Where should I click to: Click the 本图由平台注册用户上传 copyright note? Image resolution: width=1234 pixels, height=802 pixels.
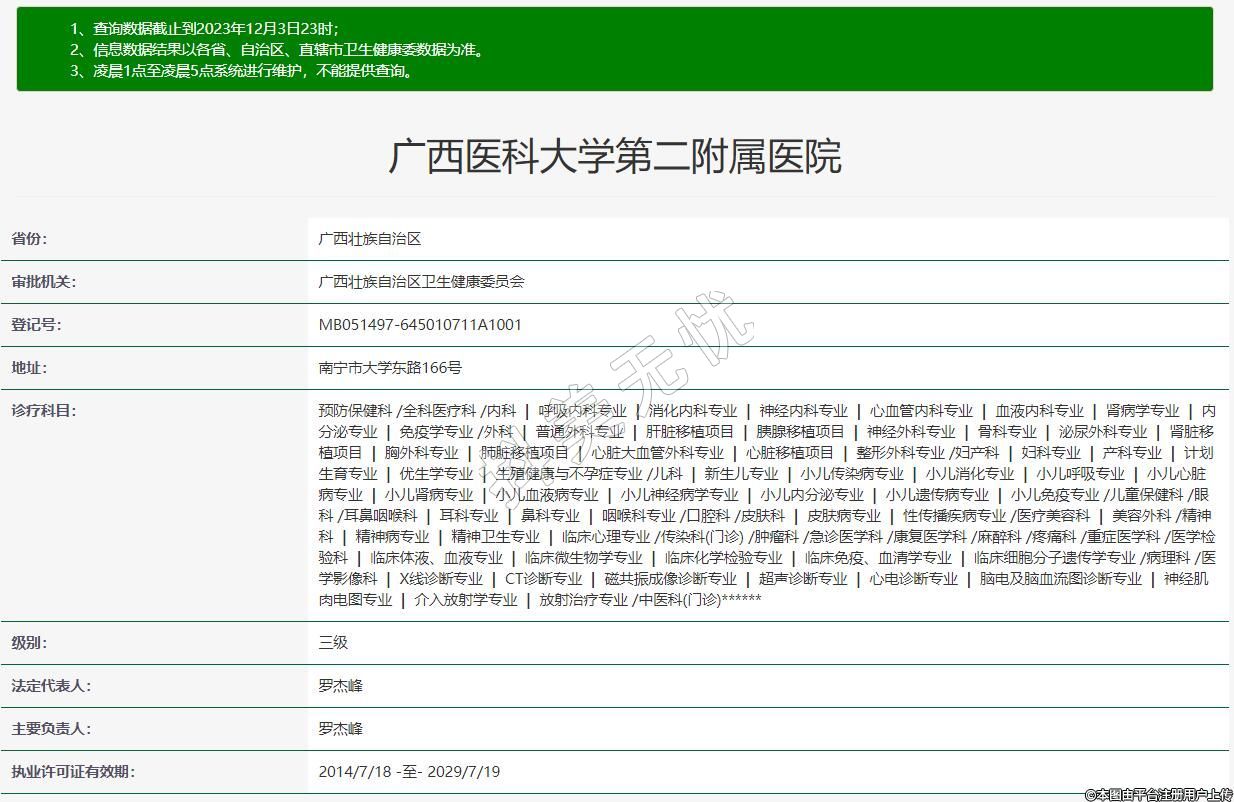(1158, 794)
